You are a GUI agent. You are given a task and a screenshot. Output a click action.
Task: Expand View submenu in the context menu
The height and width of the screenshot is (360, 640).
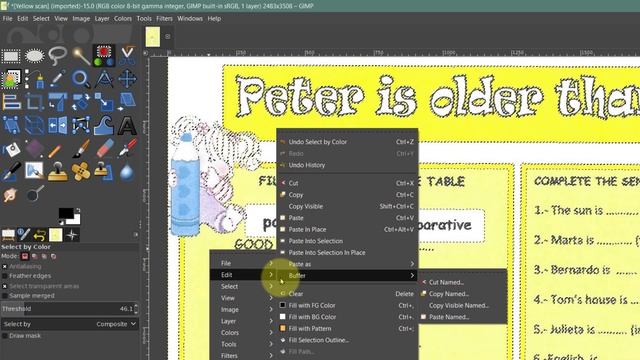(x=243, y=298)
